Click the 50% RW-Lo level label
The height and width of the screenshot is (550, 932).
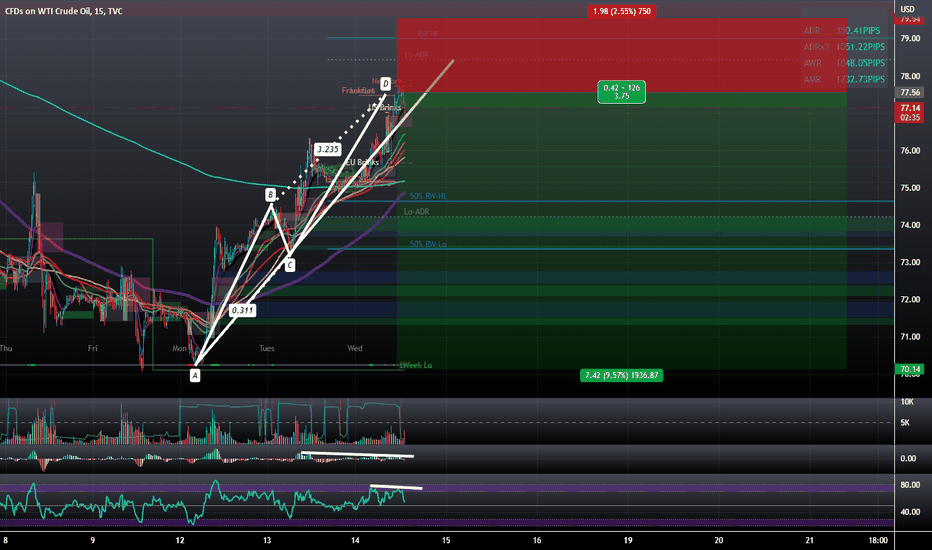tap(428, 244)
